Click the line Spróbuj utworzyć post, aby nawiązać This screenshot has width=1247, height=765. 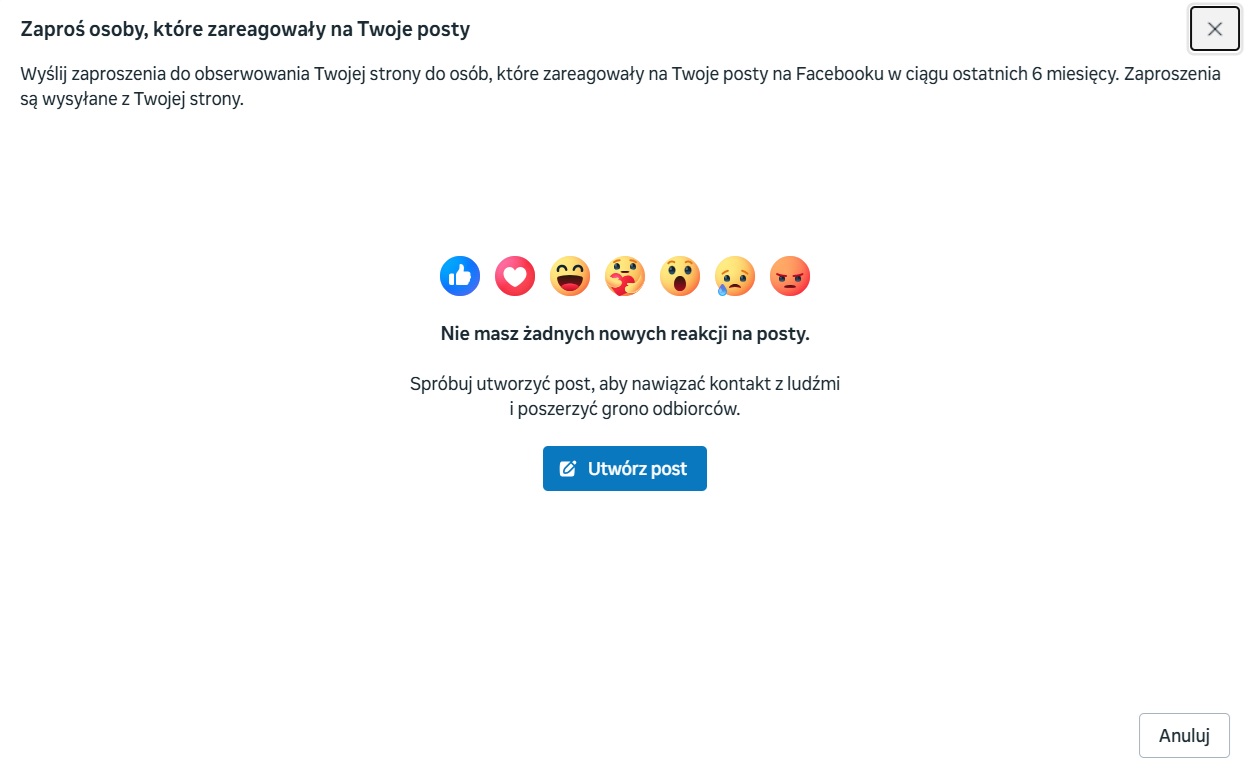click(x=625, y=383)
